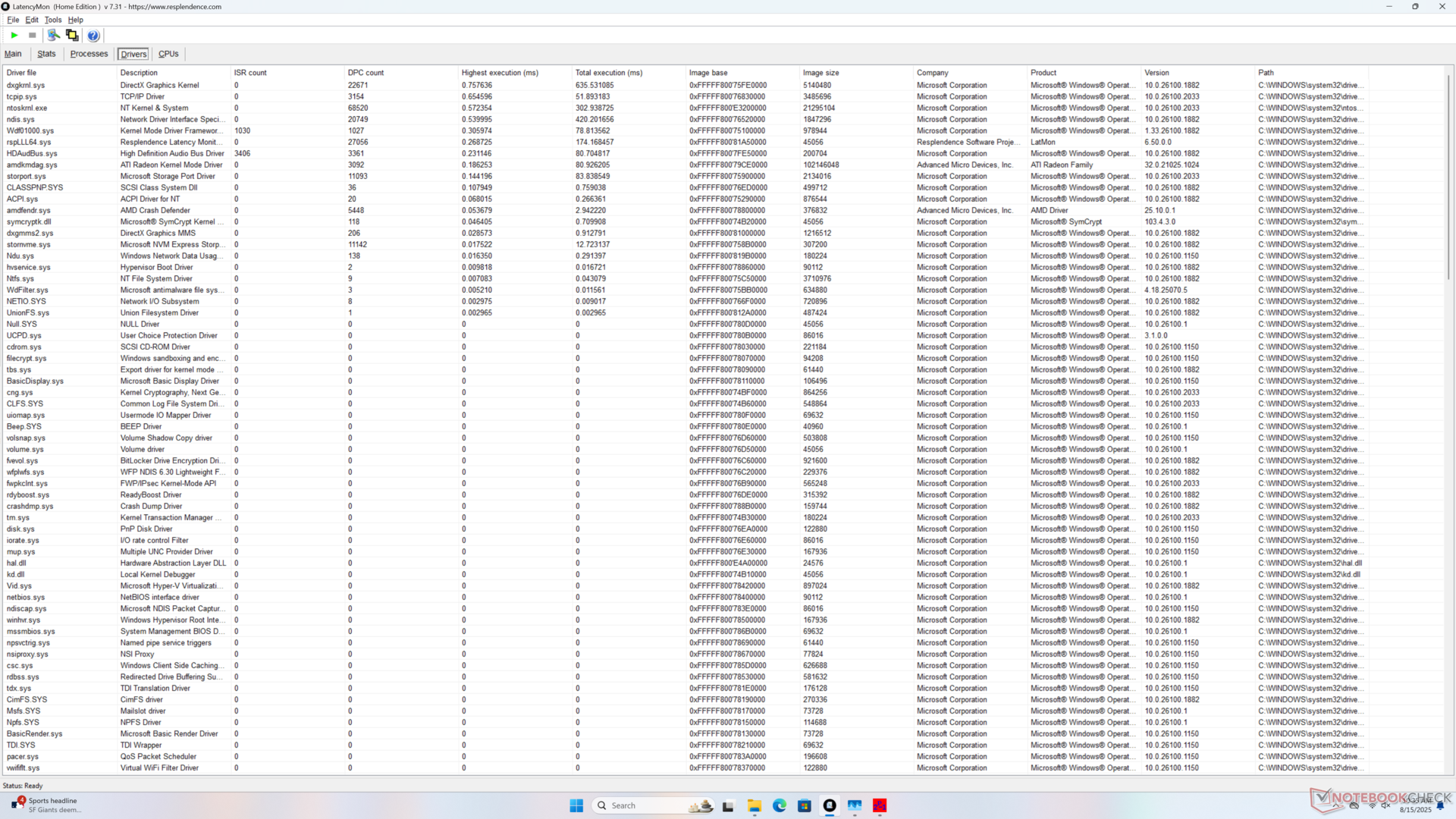Select the HDAudBus.sys driver row
1456x819 pixels.
tap(686, 153)
